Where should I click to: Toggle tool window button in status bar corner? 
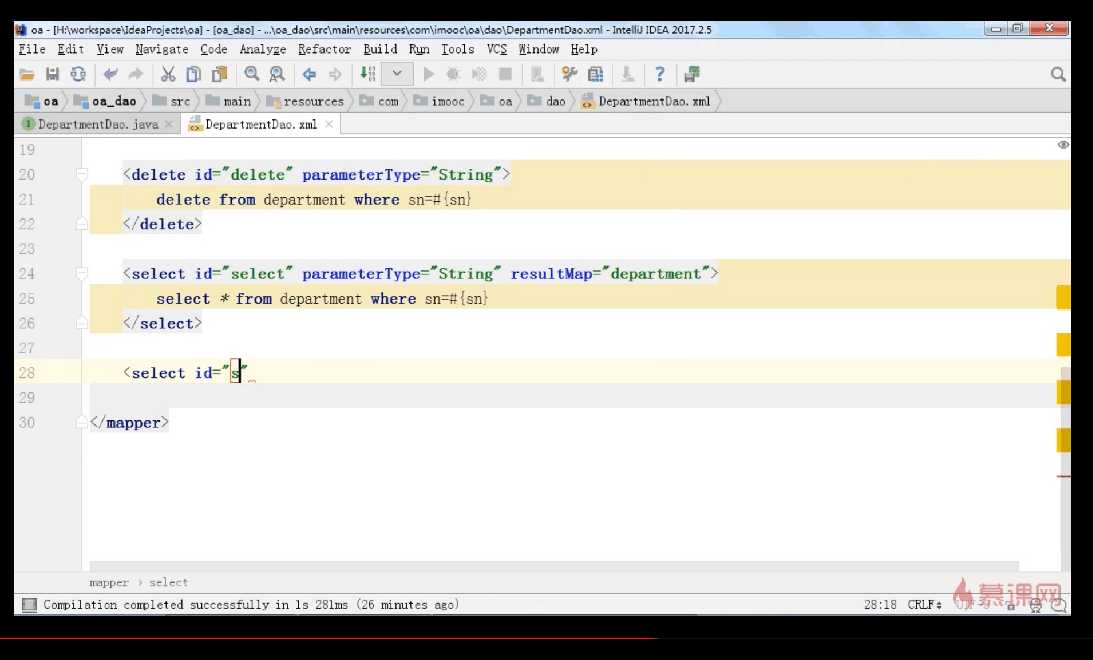click(29, 604)
